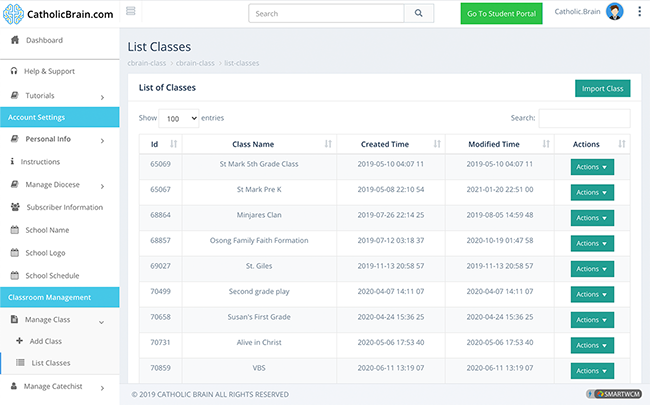
Task: Expand the Manage Catechist submenu chevron
Action: point(102,388)
